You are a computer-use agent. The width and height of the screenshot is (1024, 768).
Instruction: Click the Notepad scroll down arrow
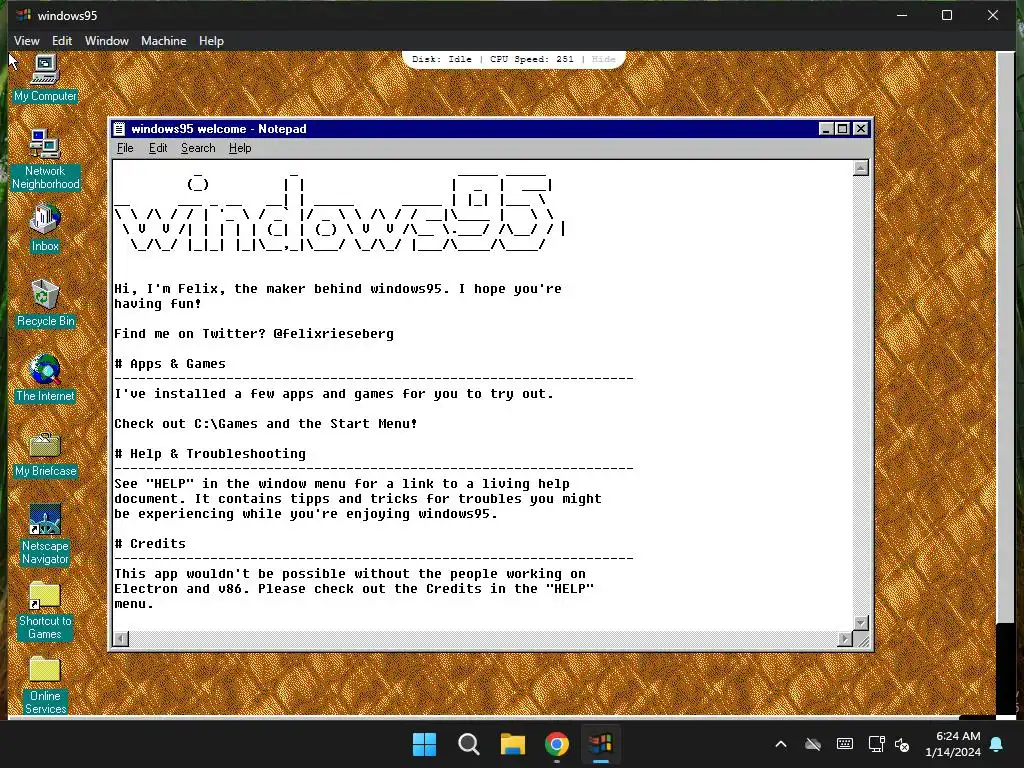pyautogui.click(x=861, y=623)
